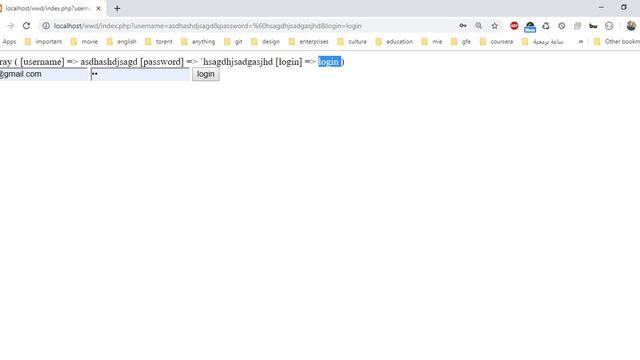This screenshot has height=360, width=640.
Task: Click the circular clock extension icon
Action: pos(562,26)
